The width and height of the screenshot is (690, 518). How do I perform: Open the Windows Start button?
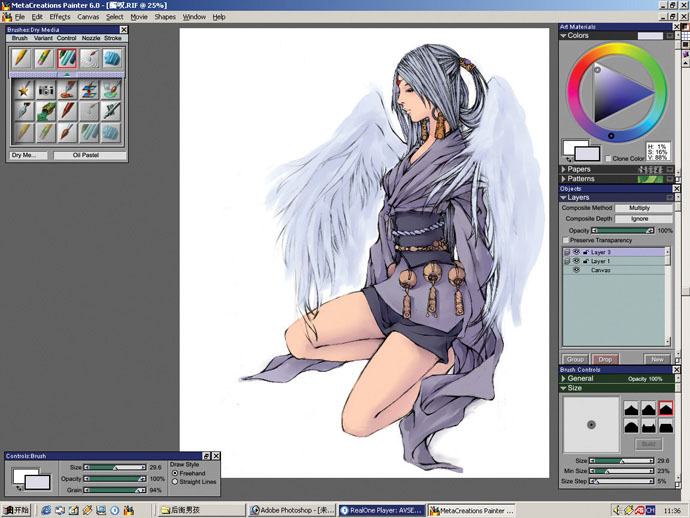click(16, 510)
